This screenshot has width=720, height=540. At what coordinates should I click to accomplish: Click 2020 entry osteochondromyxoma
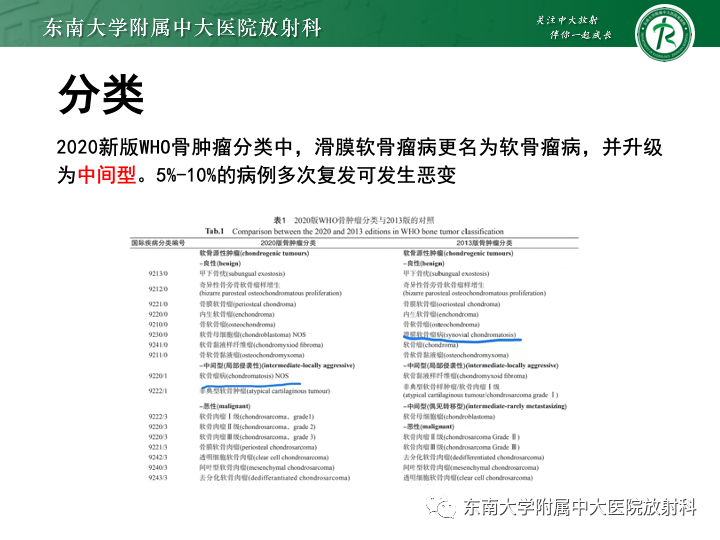pos(252,355)
